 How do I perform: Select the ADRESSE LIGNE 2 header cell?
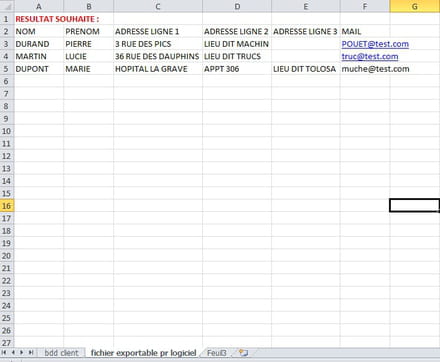click(237, 31)
